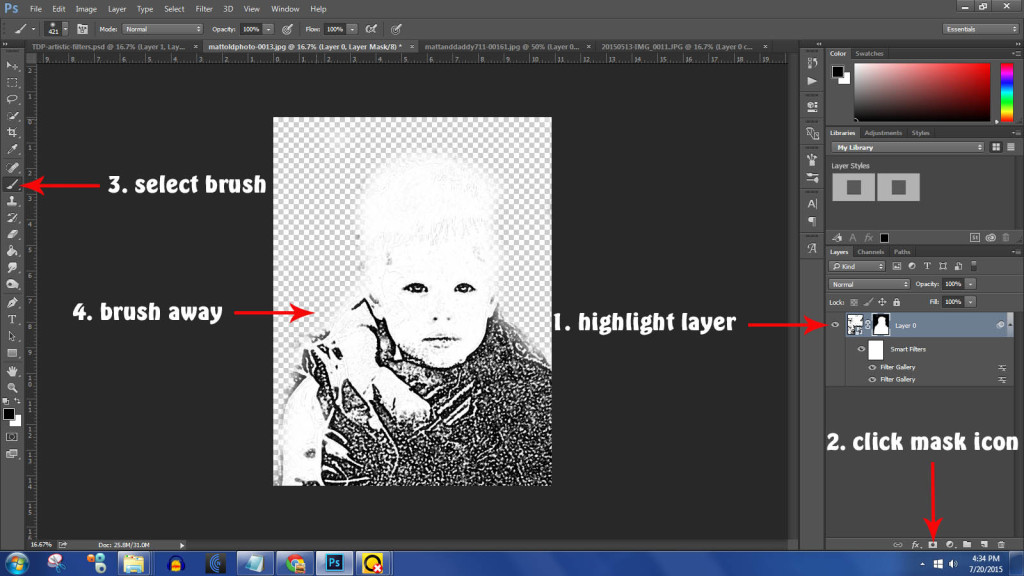Select the Rectangular Marquee tool

pos(12,83)
